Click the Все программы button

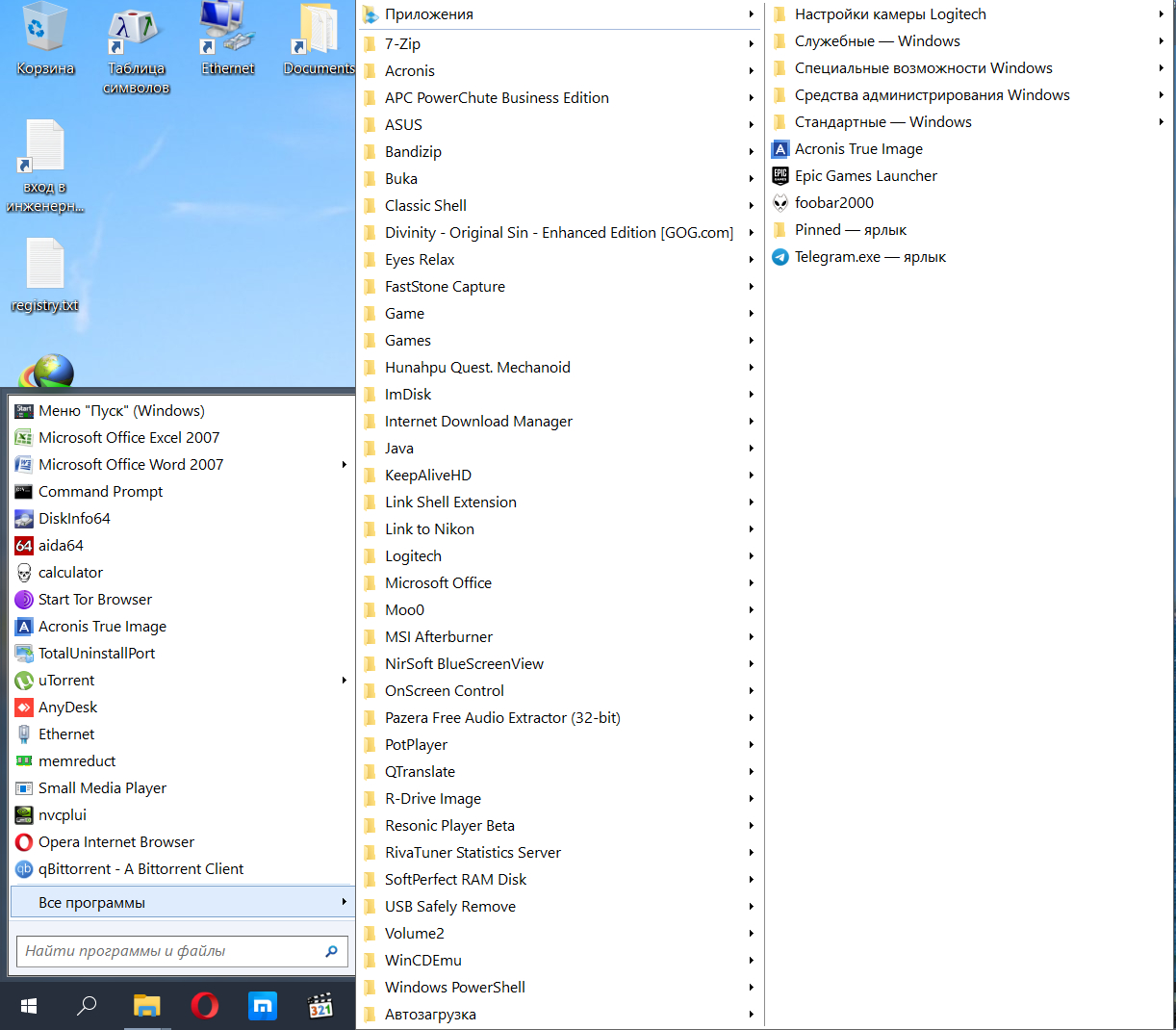182,902
